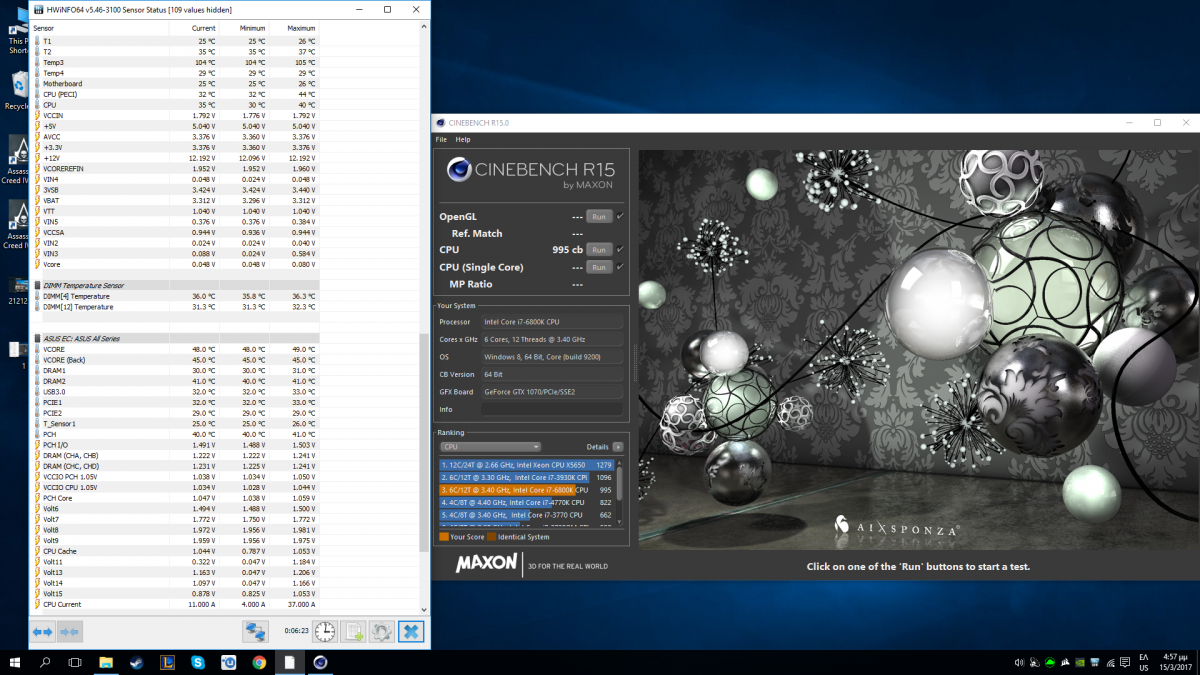
Task: Open Google Chrome from the taskbar
Action: (259, 662)
